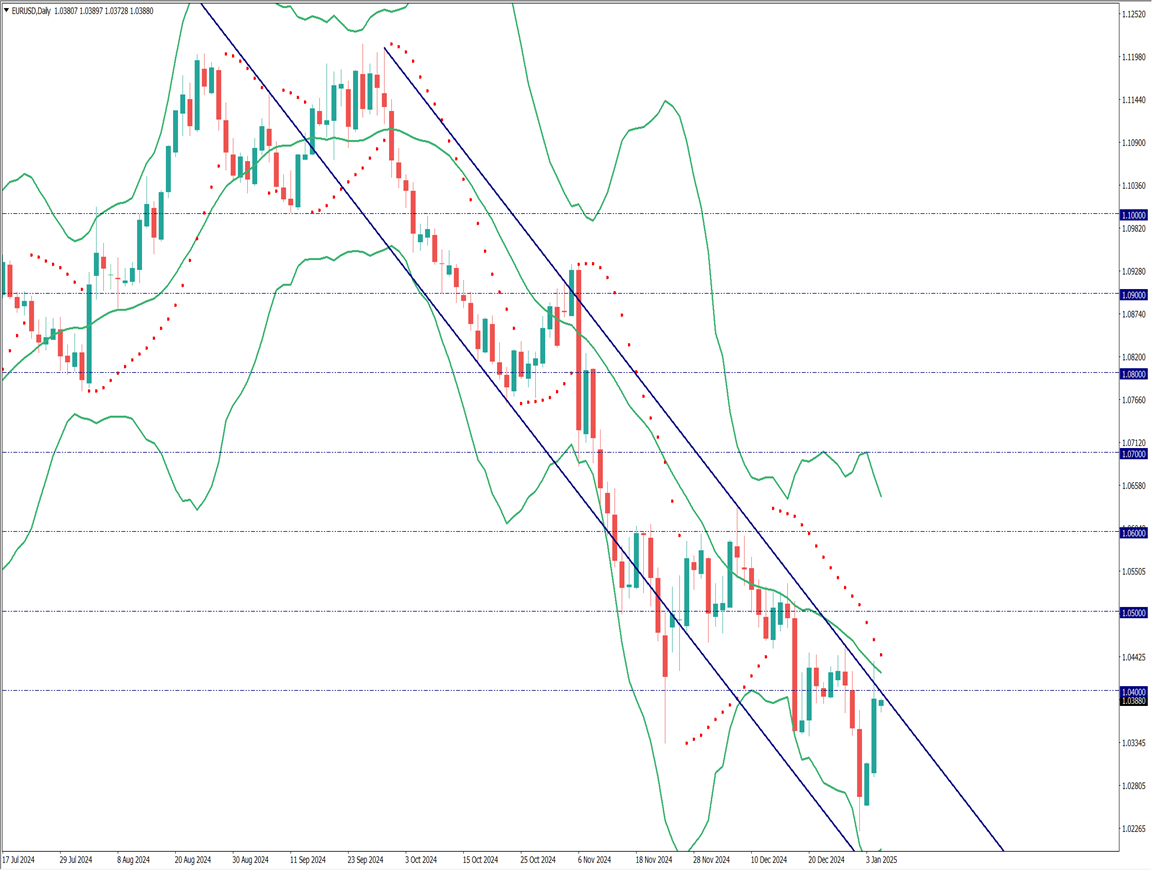Click the 8 Aug 2024 date label

134,859
